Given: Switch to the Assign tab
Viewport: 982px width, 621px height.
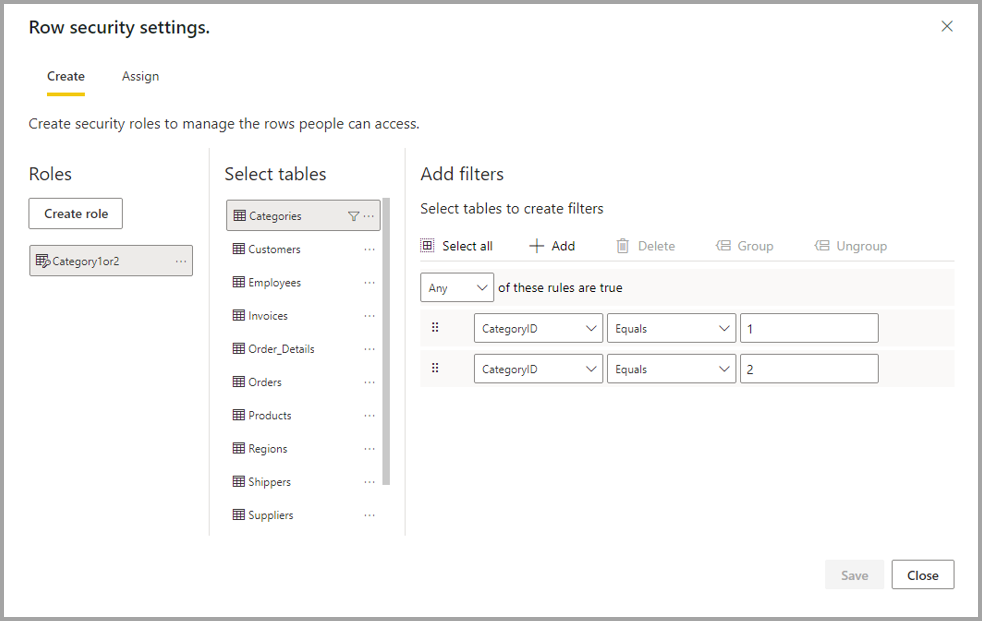Looking at the screenshot, I should point(140,76).
